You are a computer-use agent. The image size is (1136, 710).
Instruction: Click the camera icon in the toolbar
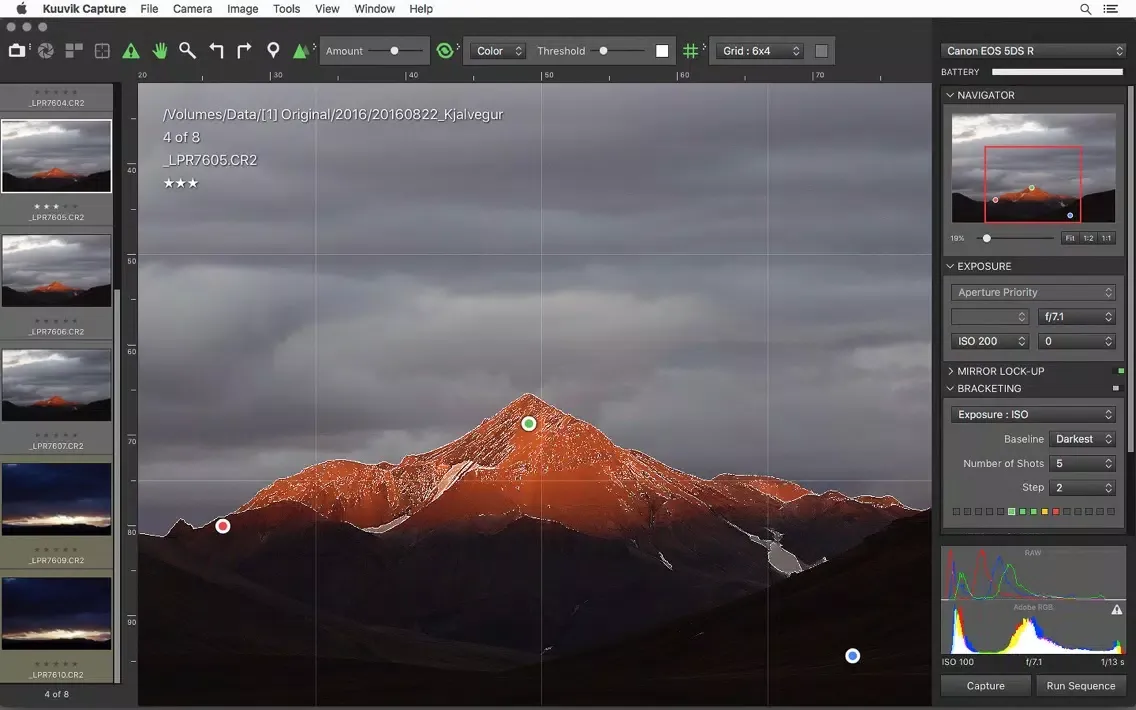click(17, 51)
